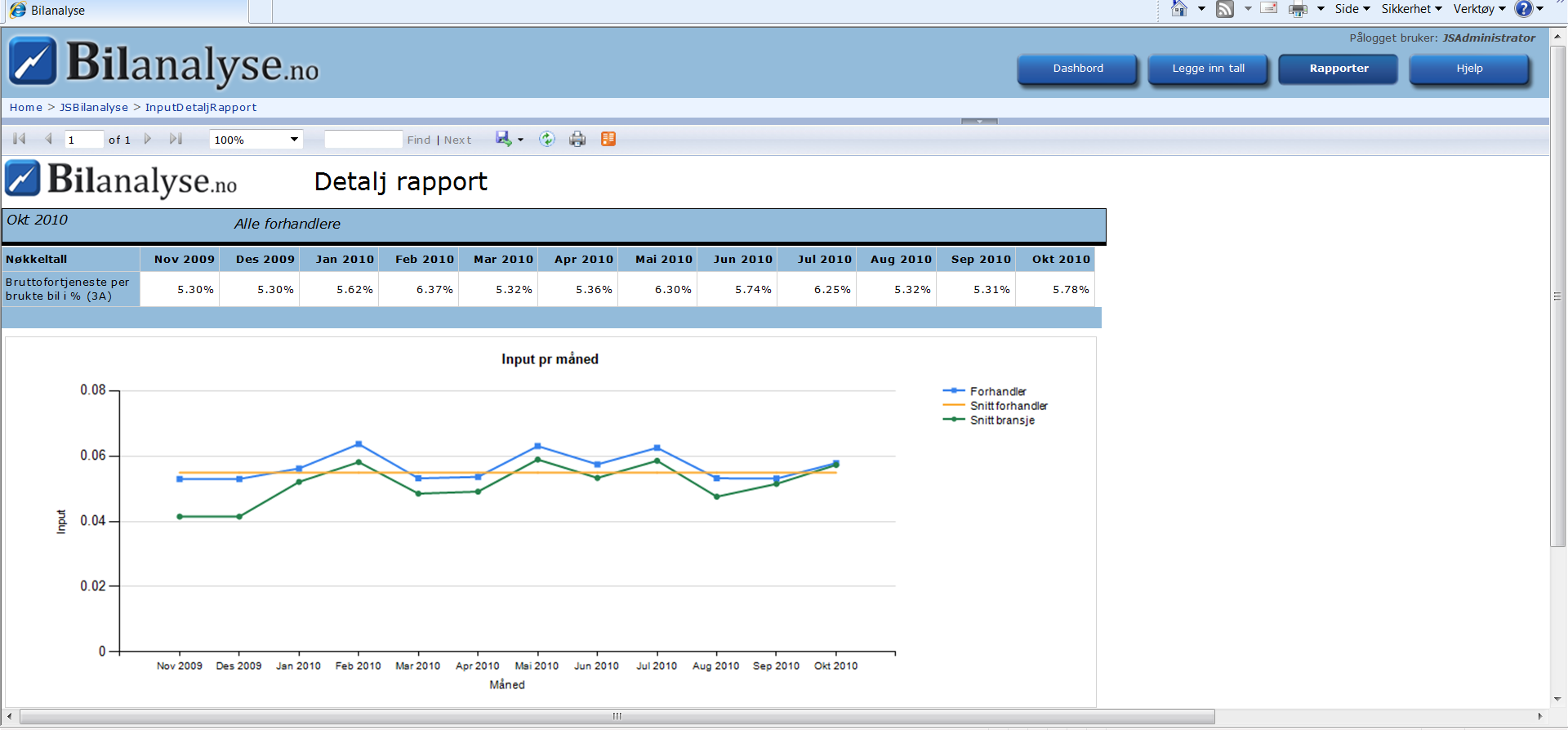1568x730 pixels.
Task: Jump to last report page
Action: coord(176,139)
